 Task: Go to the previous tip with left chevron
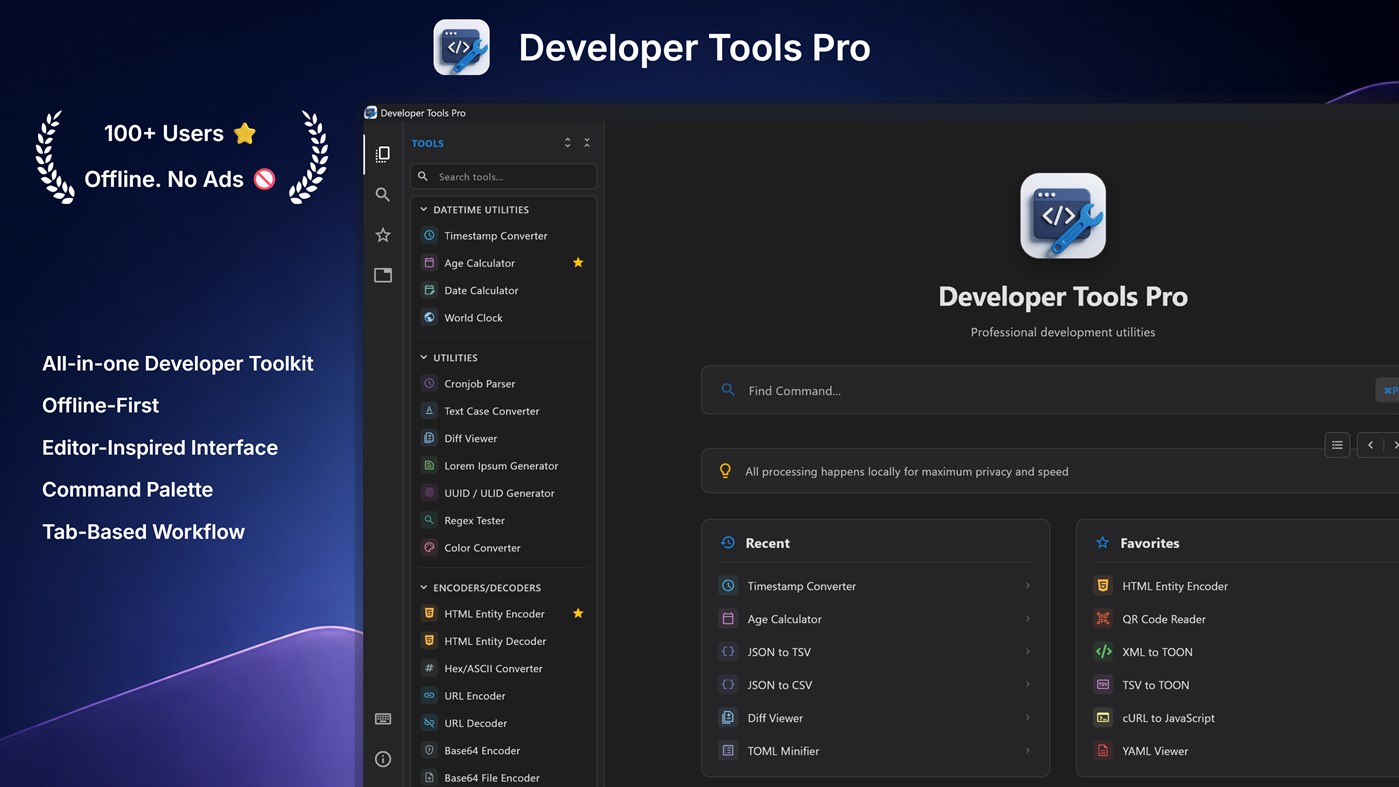coord(1370,445)
